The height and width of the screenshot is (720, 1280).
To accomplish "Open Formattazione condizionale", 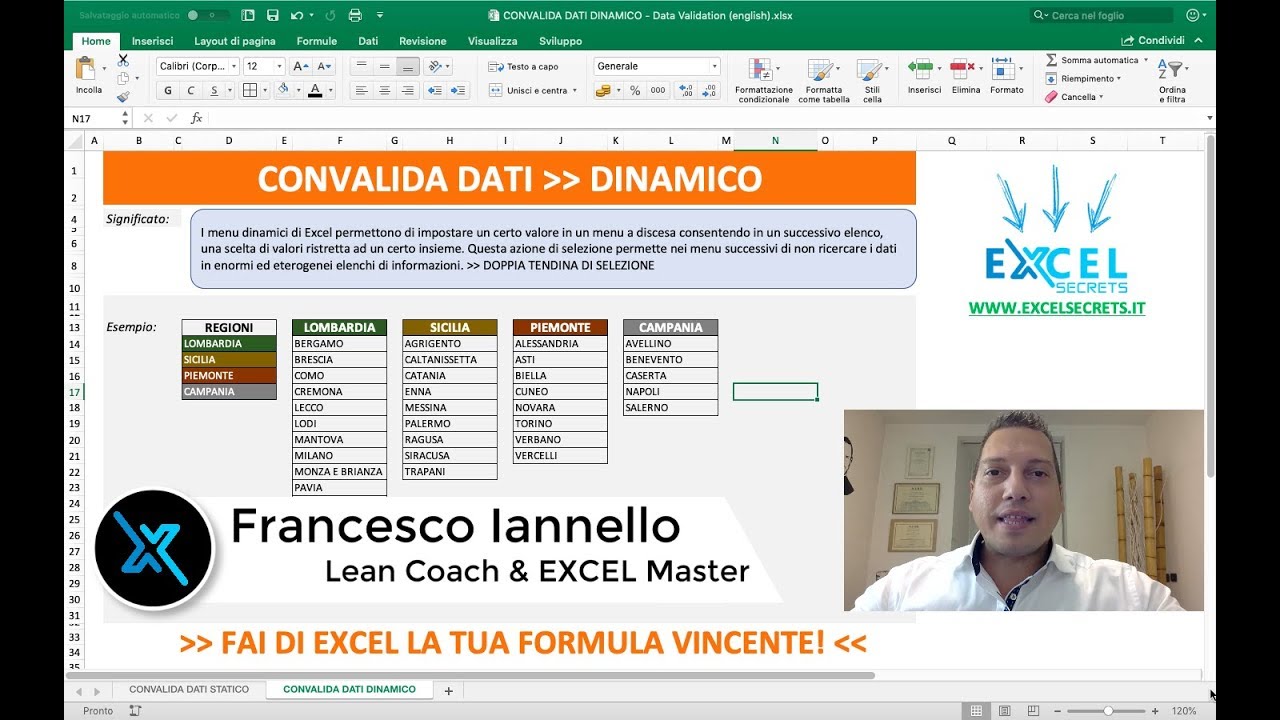I will (764, 80).
